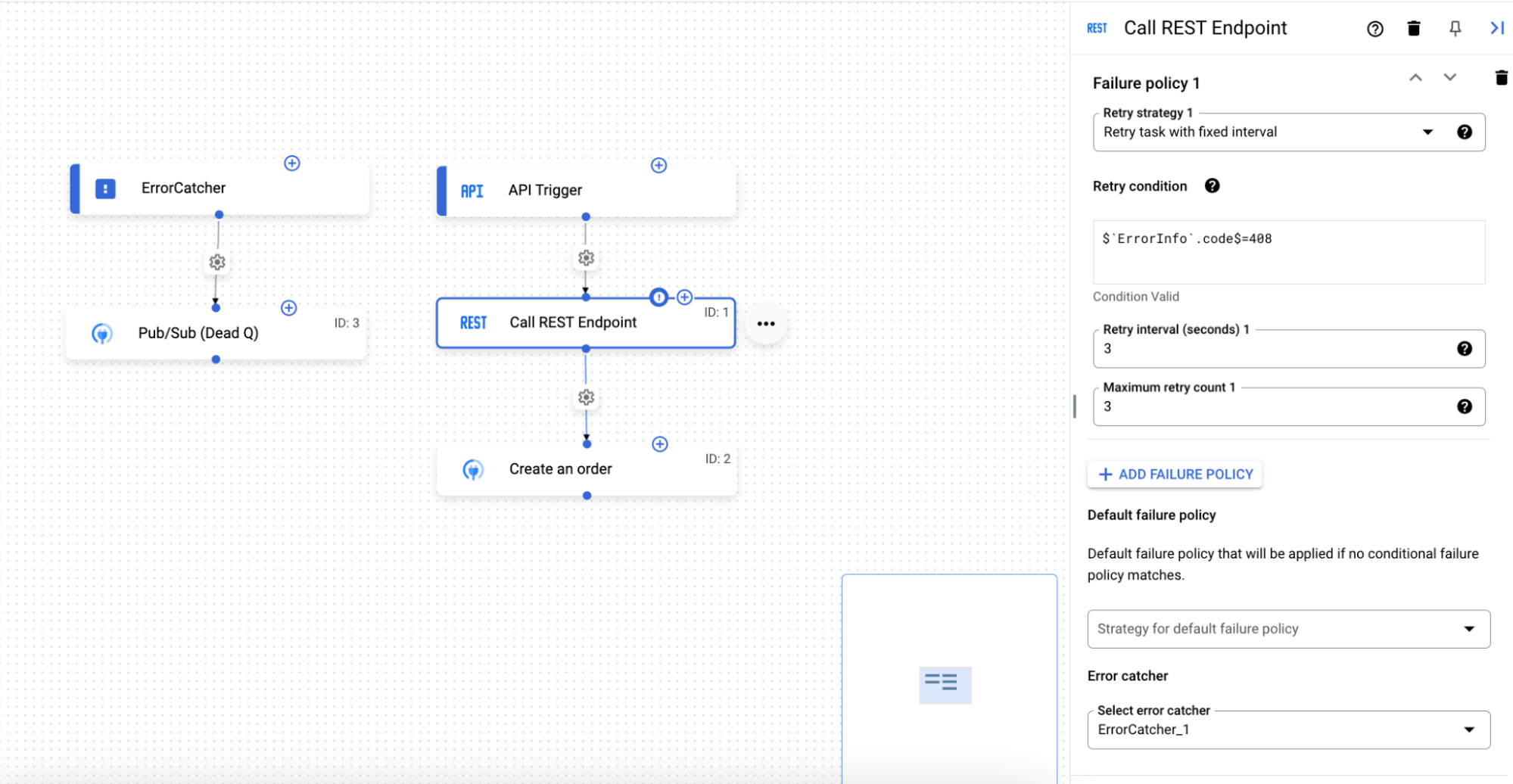Viewport: 1513px width, 784px height.
Task: Click the help icon beside Call REST Endpoint title
Action: 1374,28
